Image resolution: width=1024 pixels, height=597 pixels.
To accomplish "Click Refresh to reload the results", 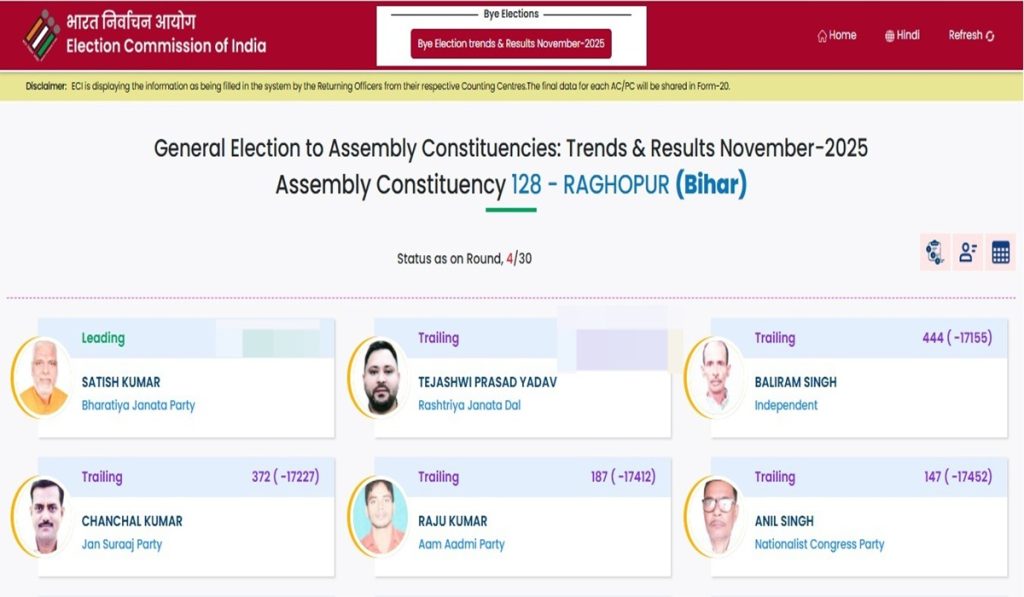I will (965, 35).
